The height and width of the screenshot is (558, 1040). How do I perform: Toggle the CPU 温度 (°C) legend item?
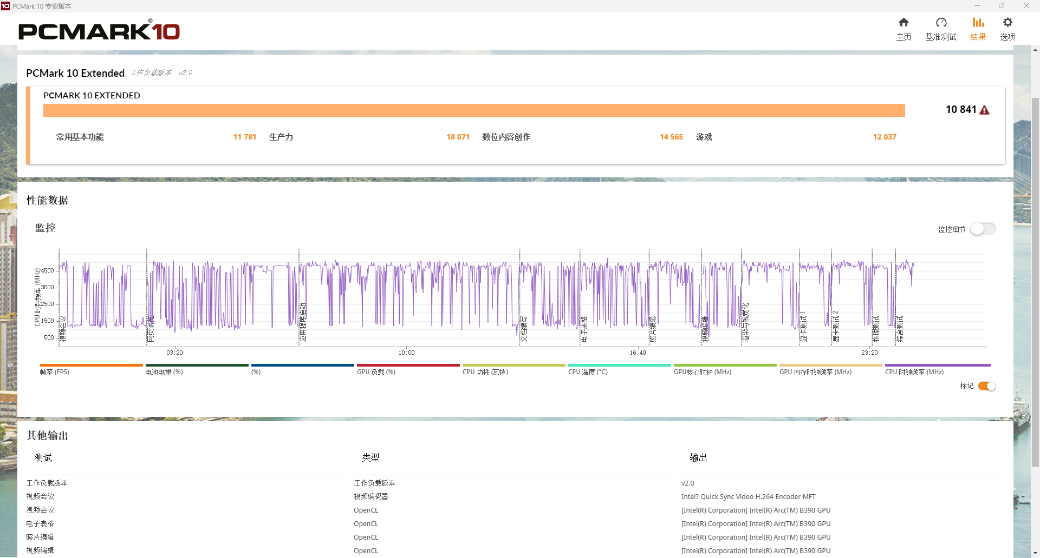[619, 369]
